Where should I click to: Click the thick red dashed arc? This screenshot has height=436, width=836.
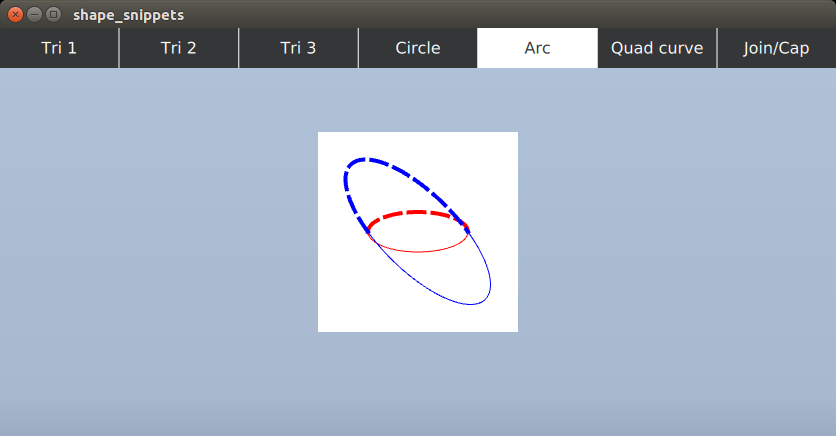point(418,213)
